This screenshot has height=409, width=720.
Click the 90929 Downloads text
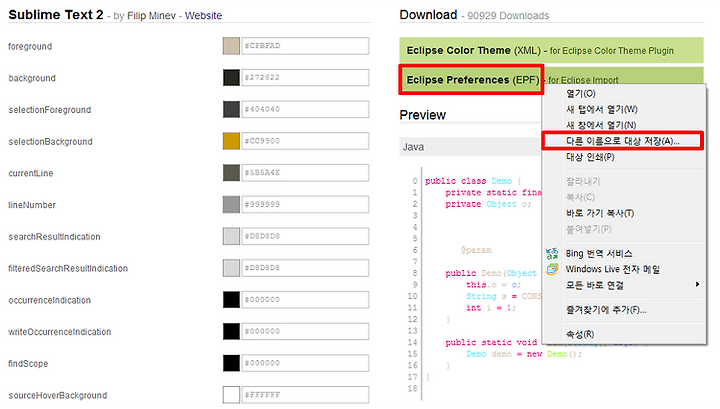coord(508,16)
